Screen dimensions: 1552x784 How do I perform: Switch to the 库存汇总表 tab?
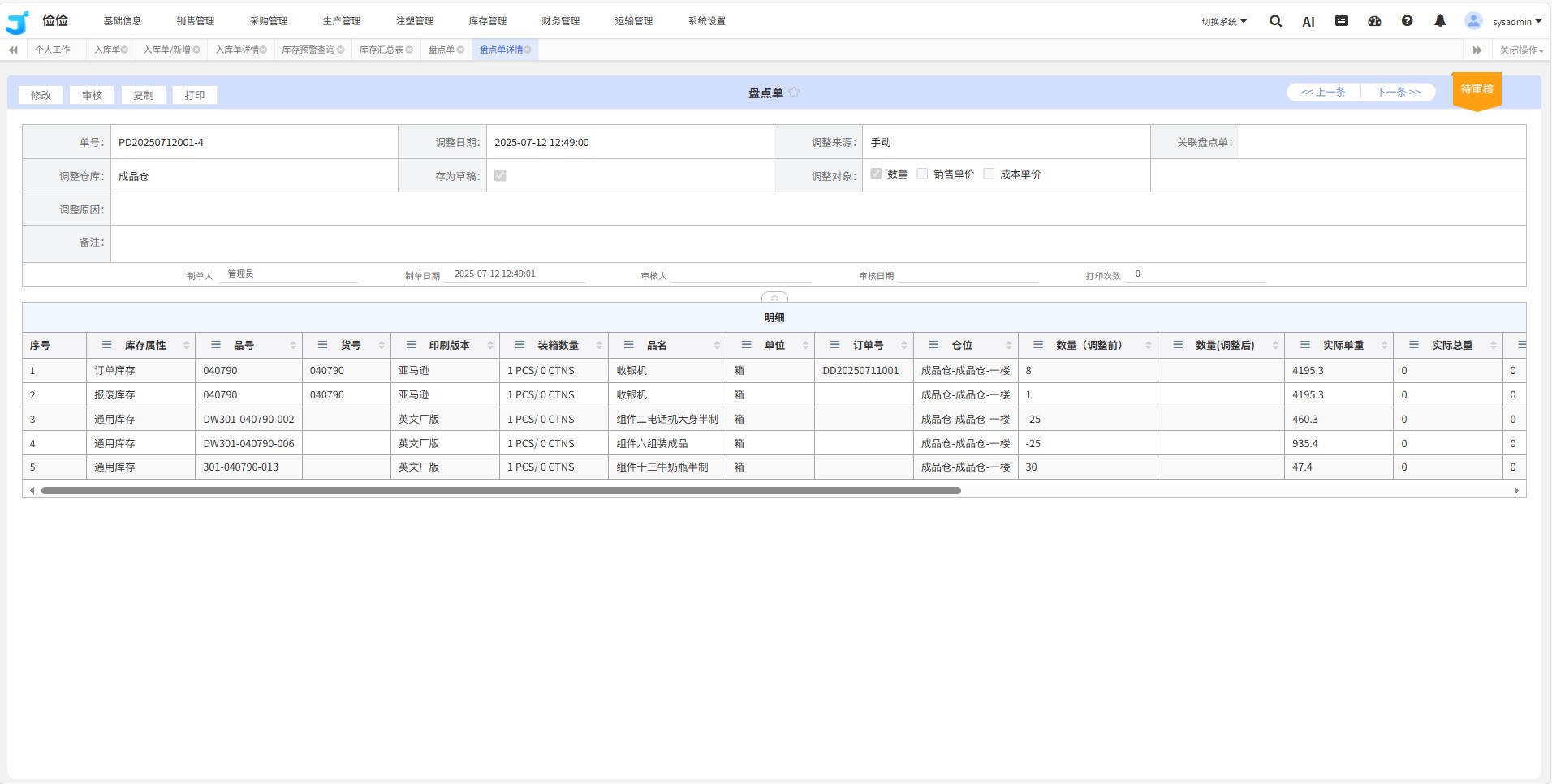click(382, 50)
